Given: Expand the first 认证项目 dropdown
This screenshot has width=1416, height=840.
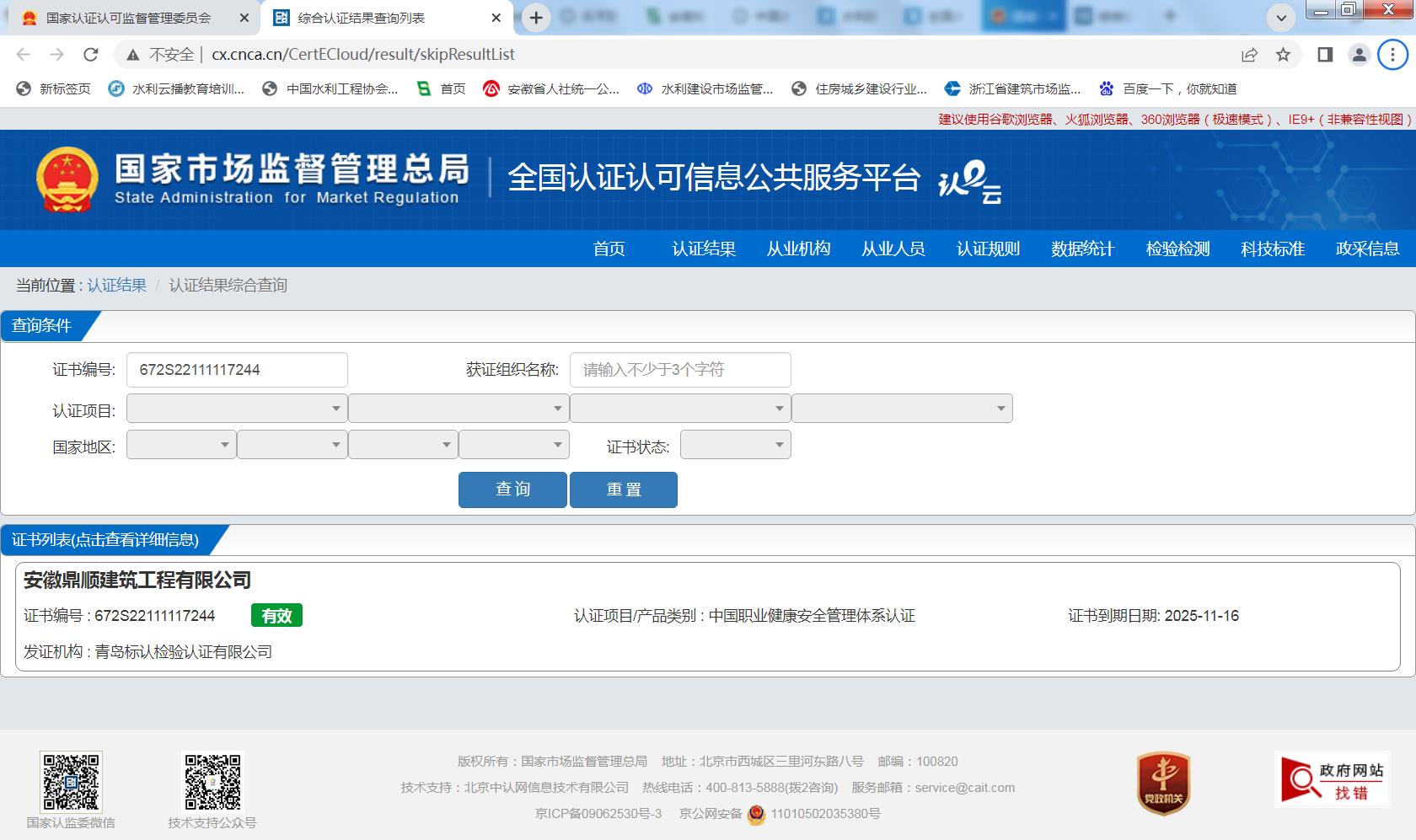Looking at the screenshot, I should [x=237, y=409].
